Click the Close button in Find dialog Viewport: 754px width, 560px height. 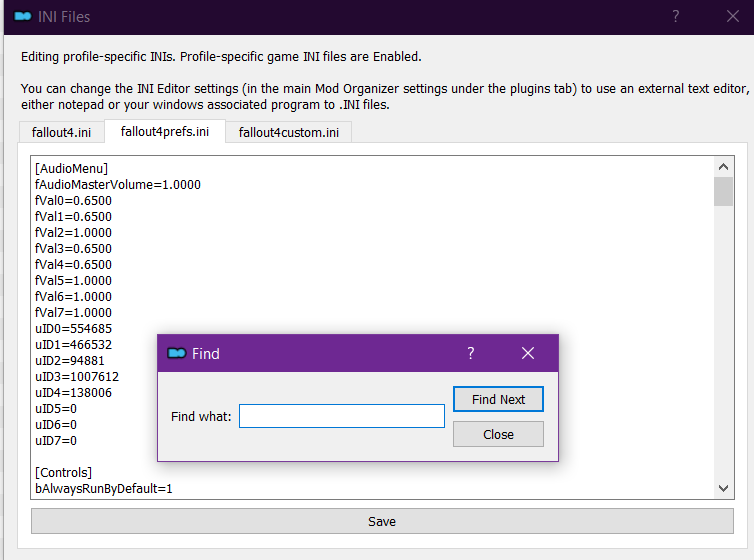[x=498, y=434]
